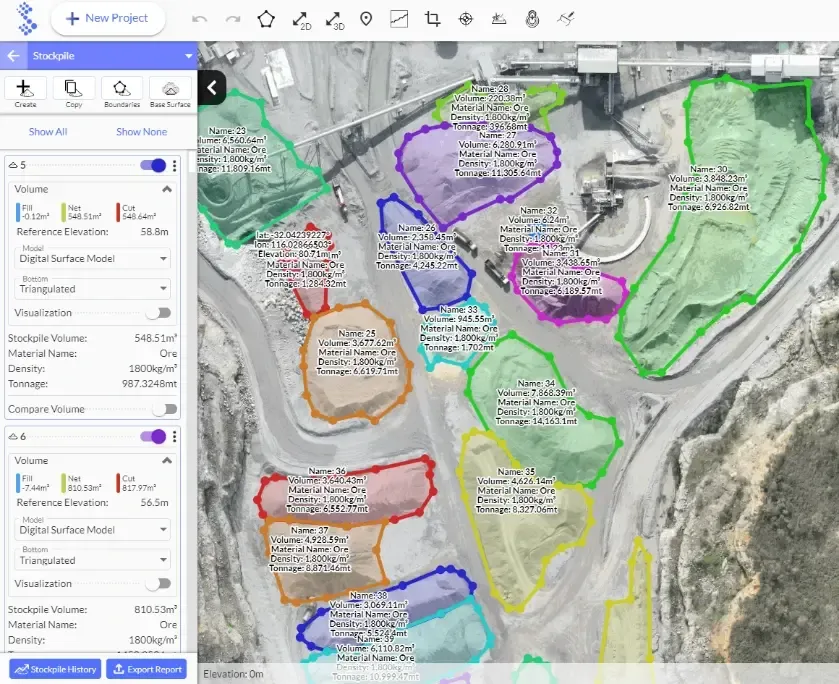839x684 pixels.
Task: Click Show None
Action: 142,132
